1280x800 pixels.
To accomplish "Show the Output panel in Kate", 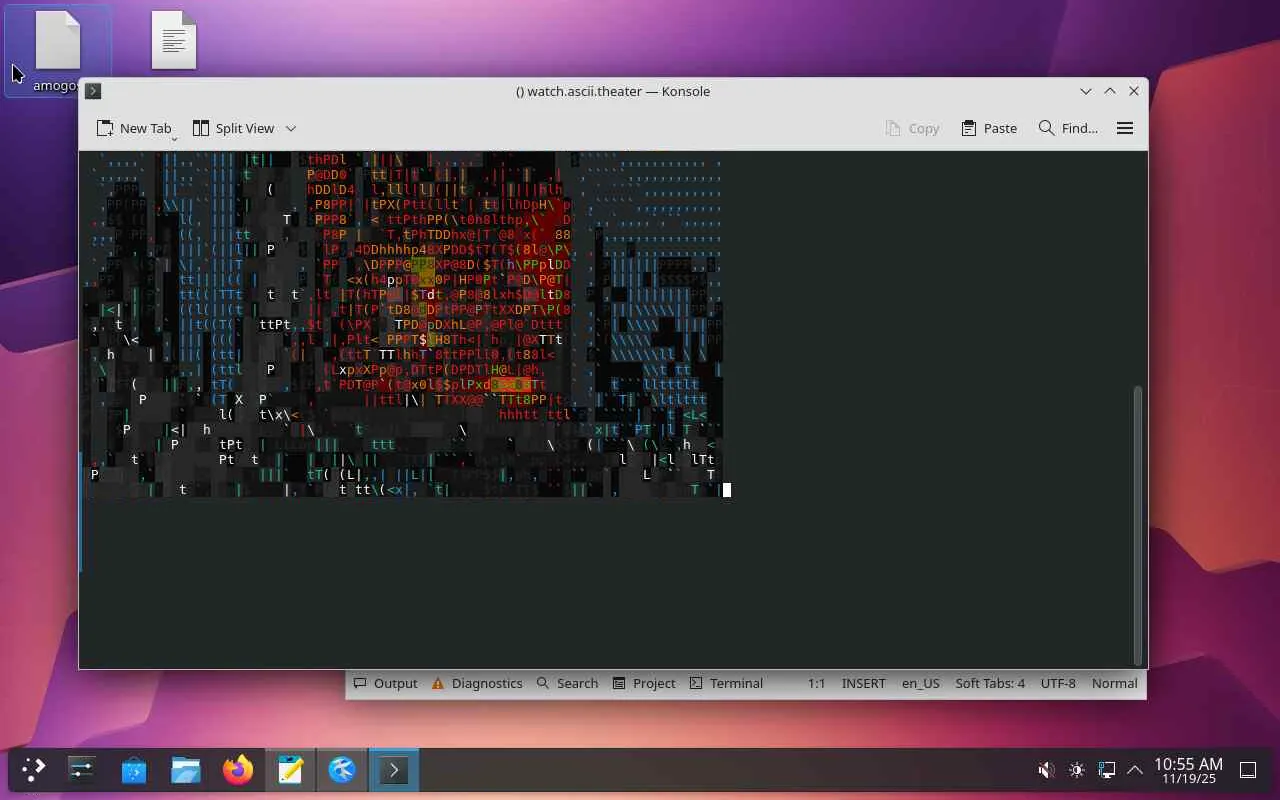I will [x=385, y=683].
